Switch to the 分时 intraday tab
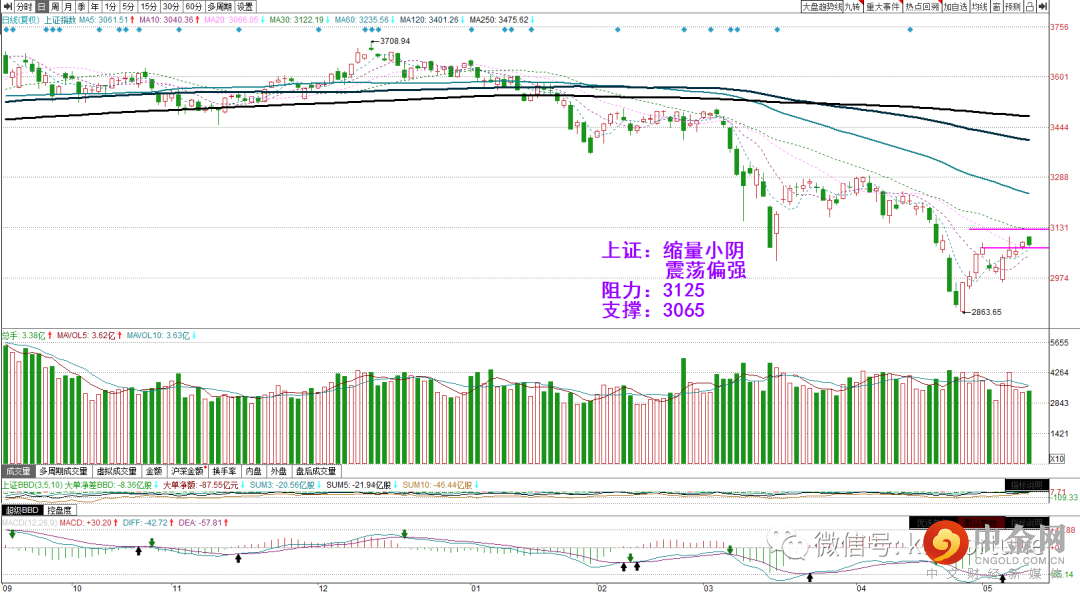 pyautogui.click(x=24, y=6)
